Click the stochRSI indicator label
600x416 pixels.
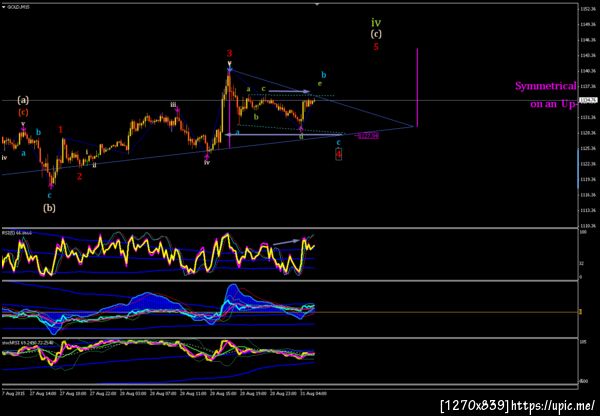[27, 343]
